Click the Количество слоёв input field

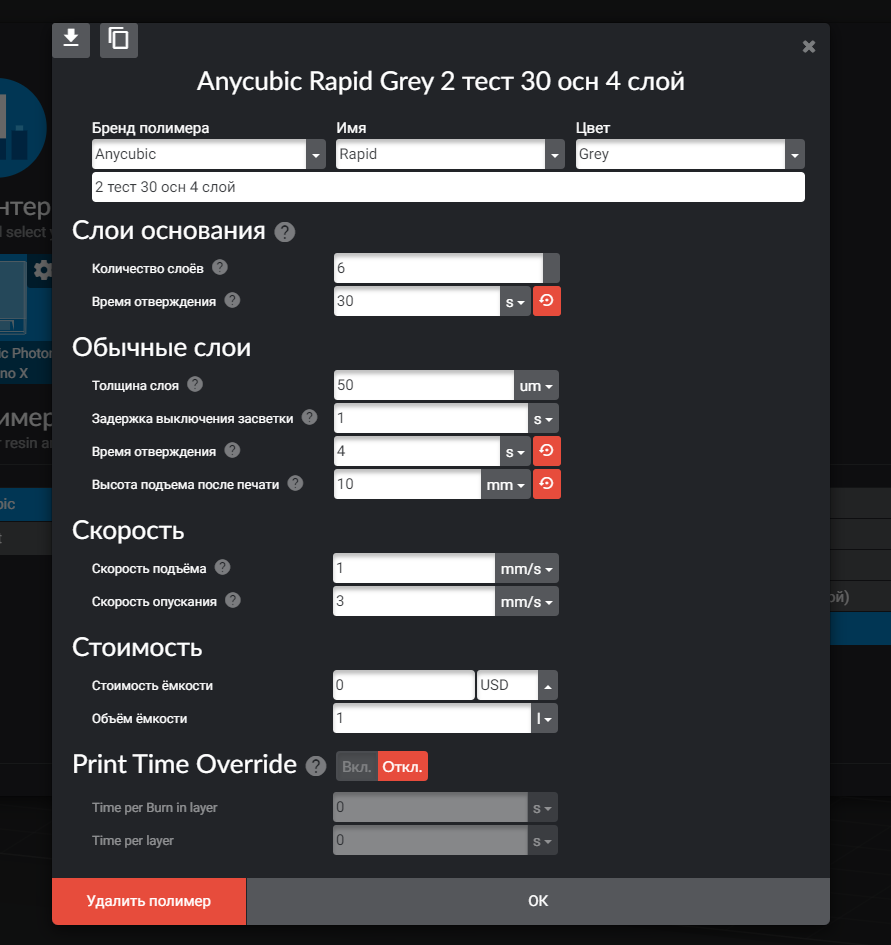pos(439,268)
